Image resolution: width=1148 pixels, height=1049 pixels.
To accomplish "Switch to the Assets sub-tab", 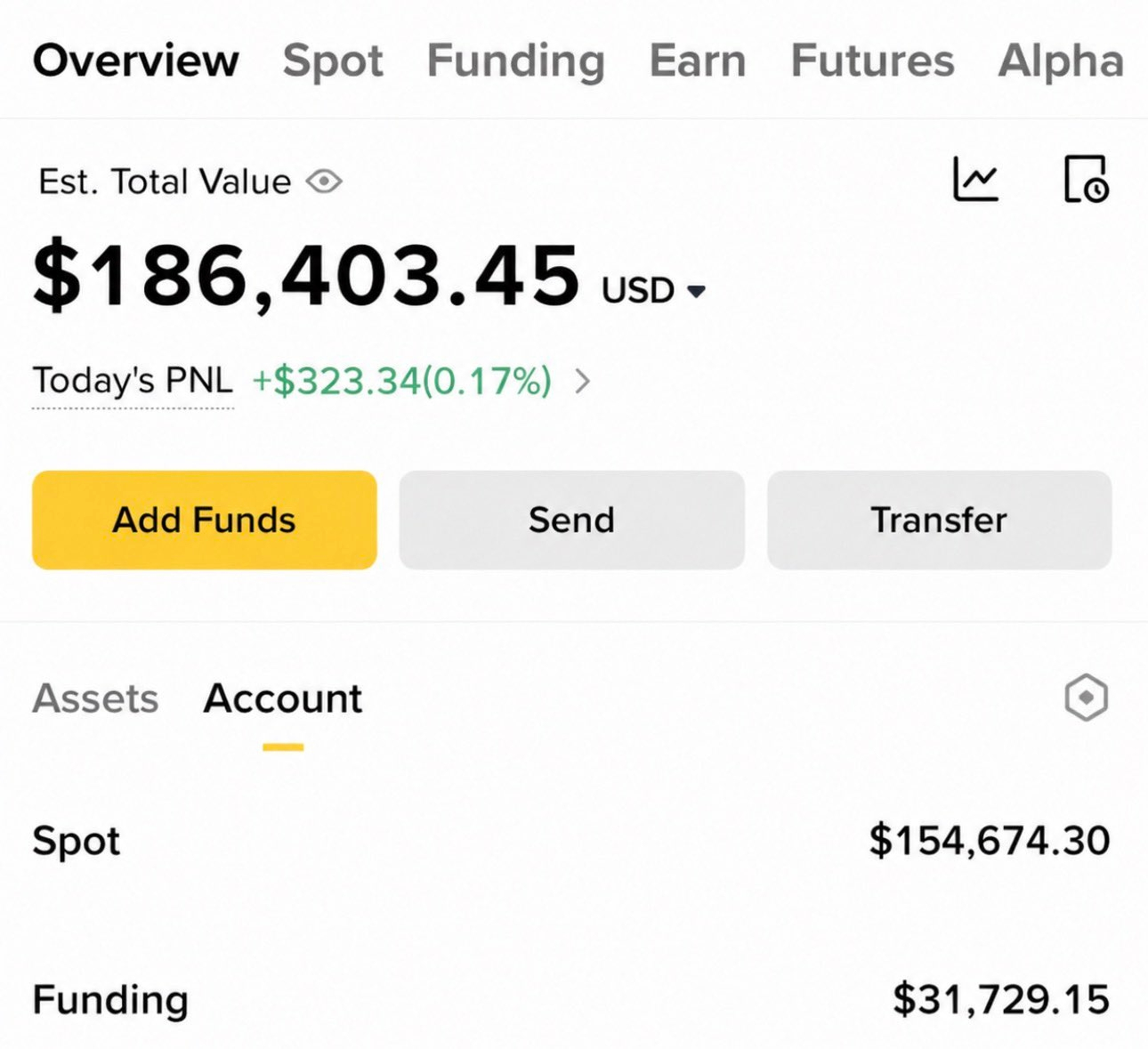I will click(x=95, y=698).
